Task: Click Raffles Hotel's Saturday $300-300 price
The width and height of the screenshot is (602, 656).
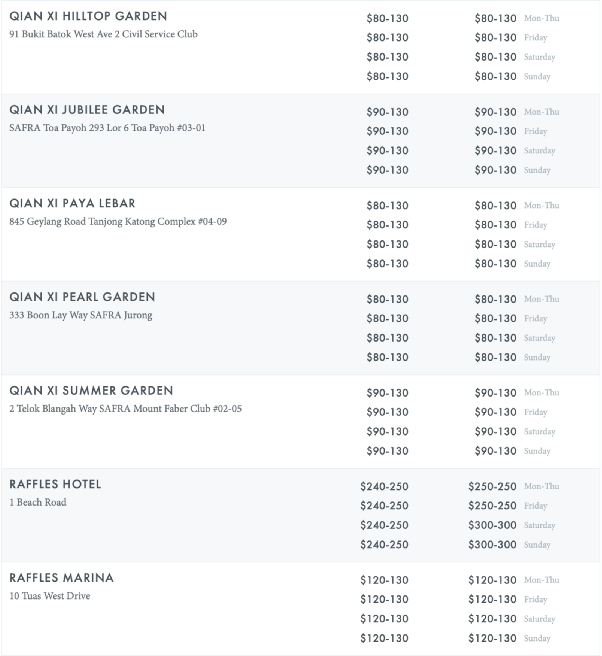Action: [x=492, y=525]
